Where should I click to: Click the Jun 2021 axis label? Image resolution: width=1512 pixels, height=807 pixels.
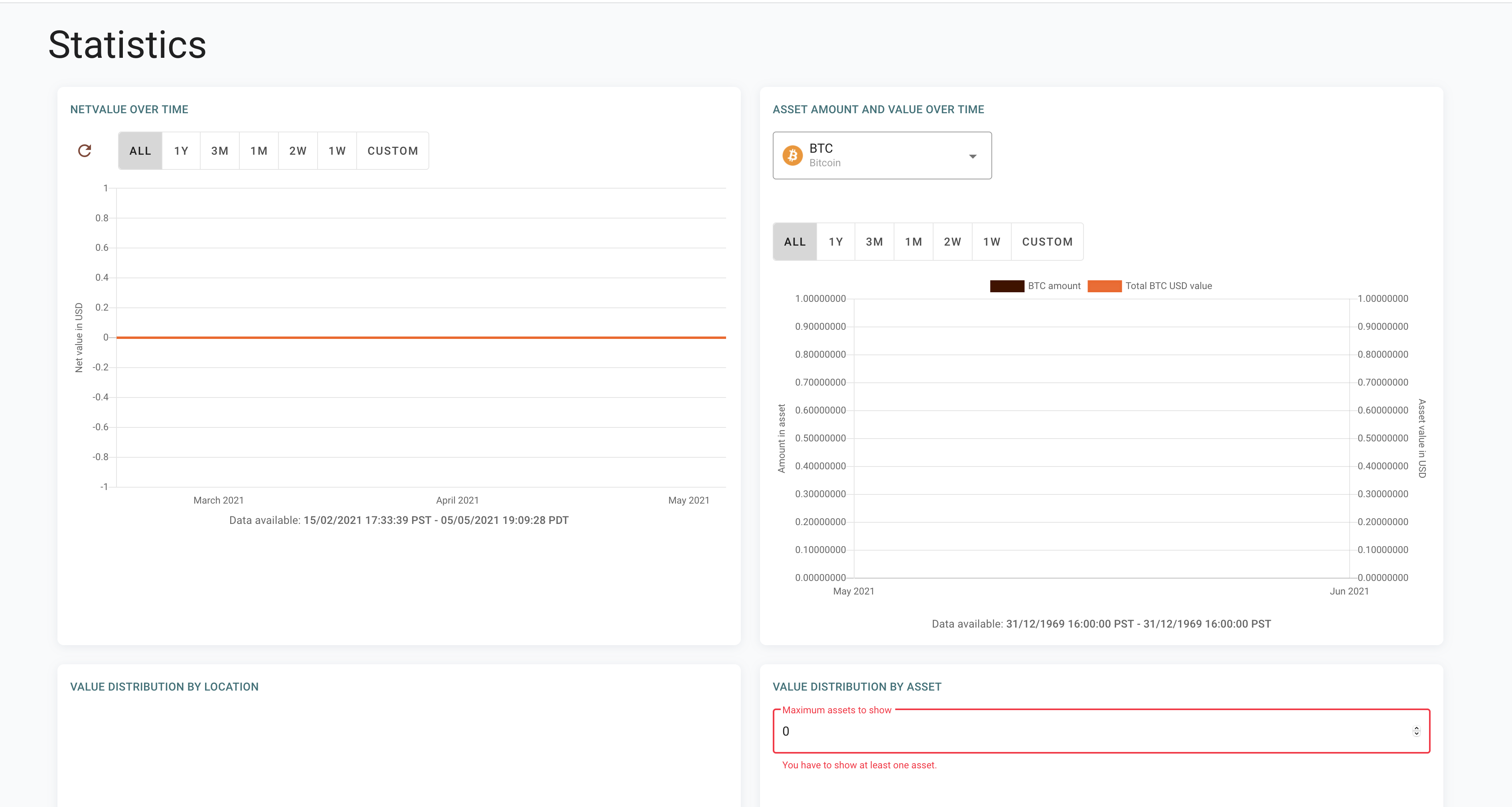(x=1349, y=591)
